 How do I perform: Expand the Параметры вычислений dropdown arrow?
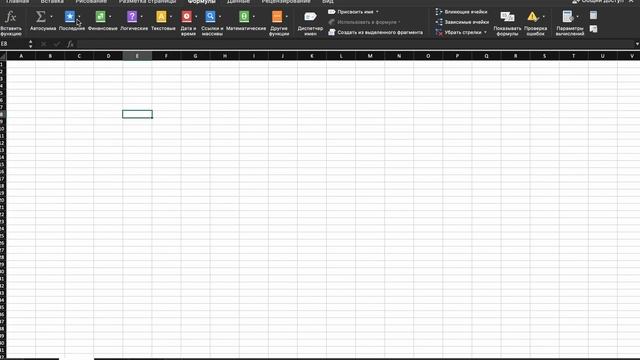pos(577,17)
